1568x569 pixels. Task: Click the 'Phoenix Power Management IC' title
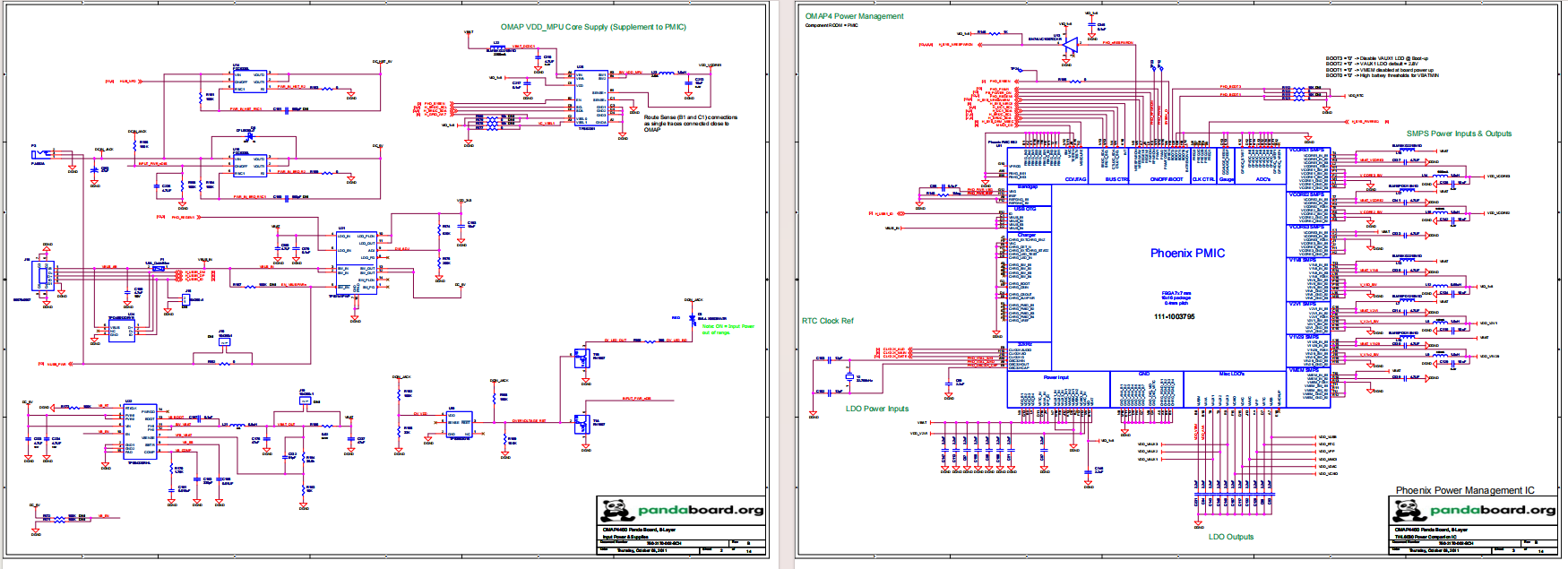[x=1465, y=490]
